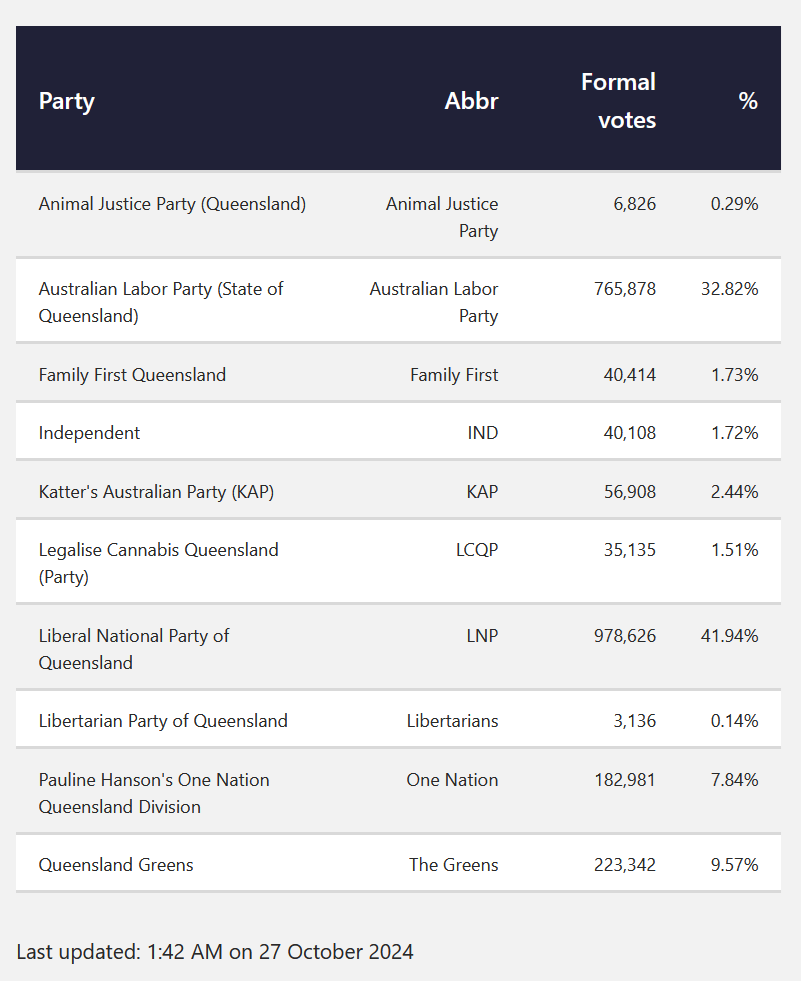Click The Greens abbreviation cell
The width and height of the screenshot is (801, 981).
[x=453, y=865]
